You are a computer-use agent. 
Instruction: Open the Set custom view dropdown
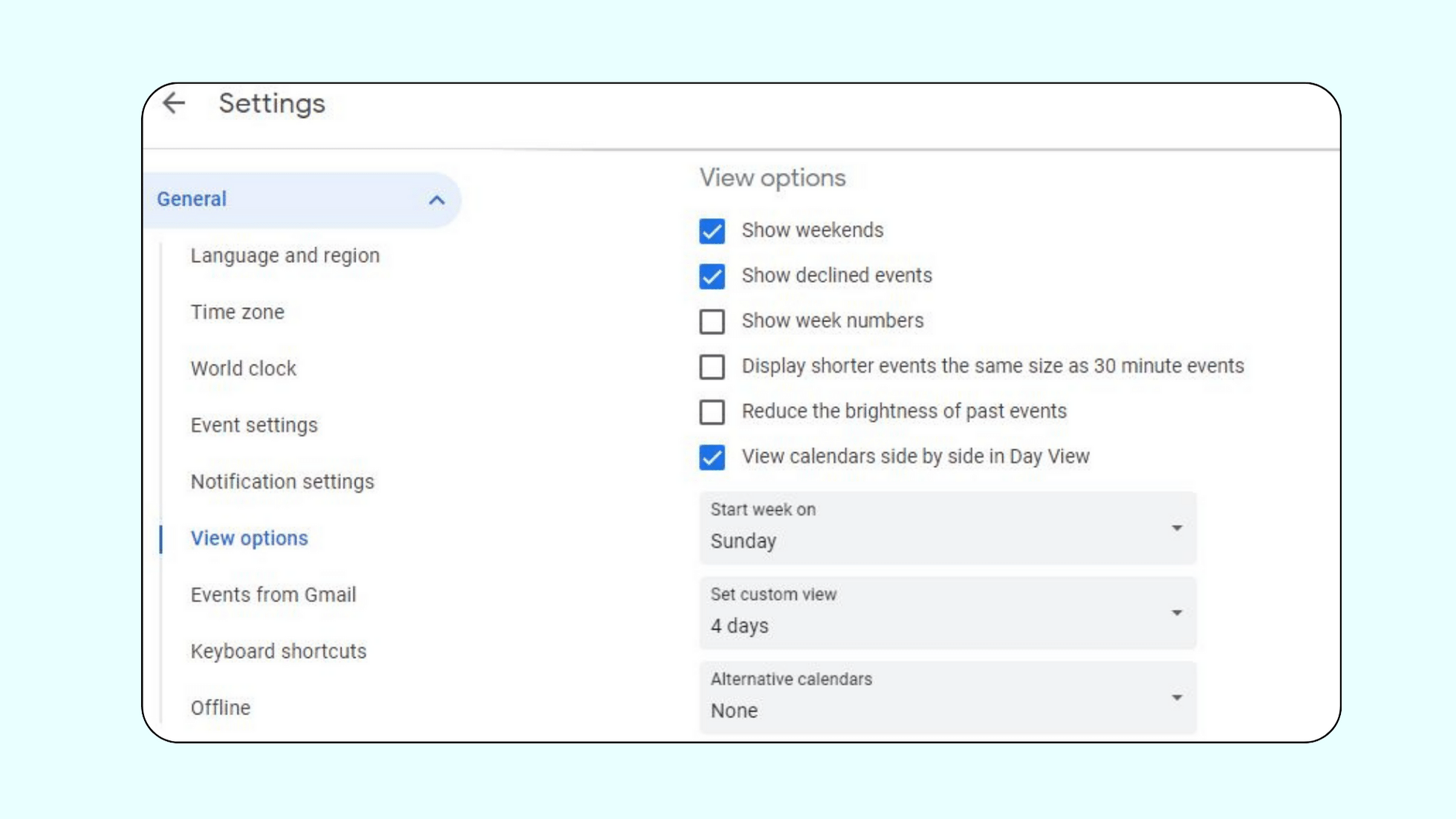click(x=947, y=613)
